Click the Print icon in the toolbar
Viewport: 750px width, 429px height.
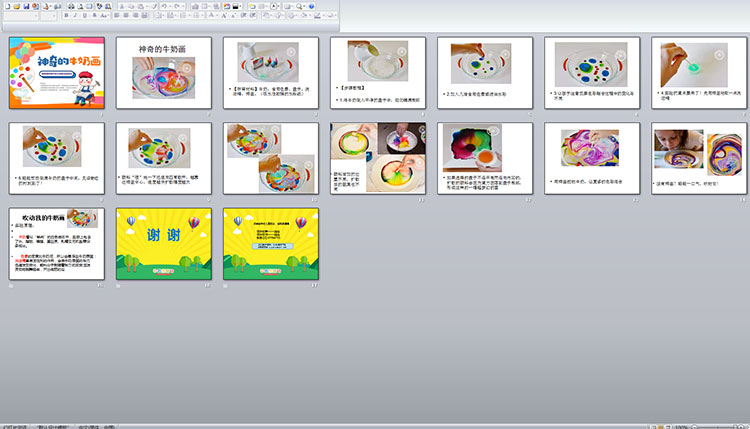click(71, 7)
